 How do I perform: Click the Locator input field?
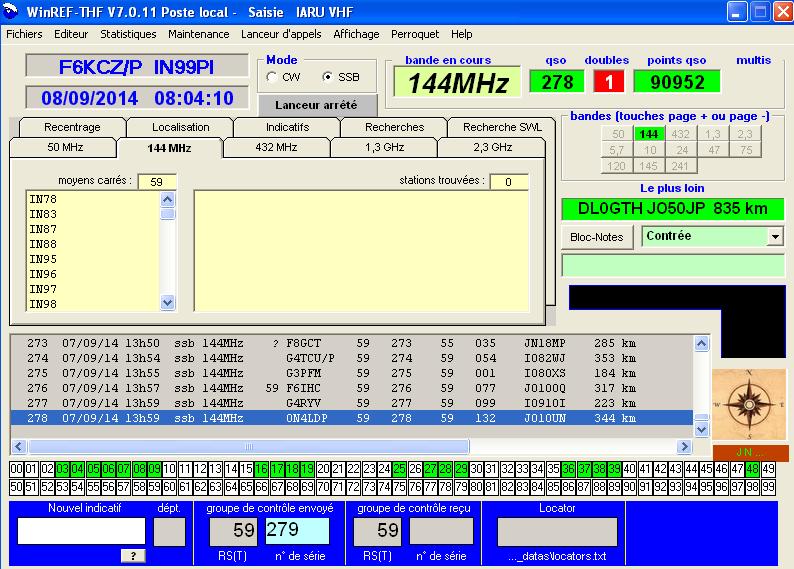click(x=558, y=532)
